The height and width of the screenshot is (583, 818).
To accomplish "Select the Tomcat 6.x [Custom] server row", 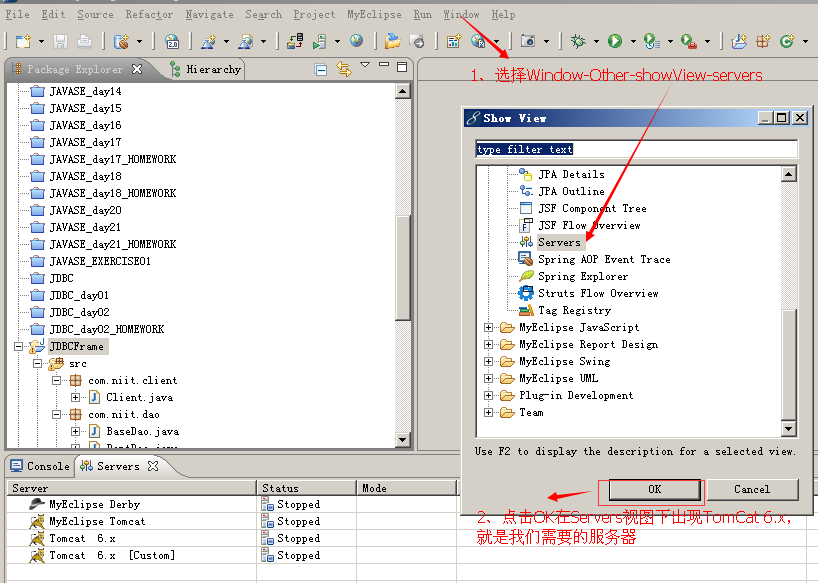I will tap(112, 555).
